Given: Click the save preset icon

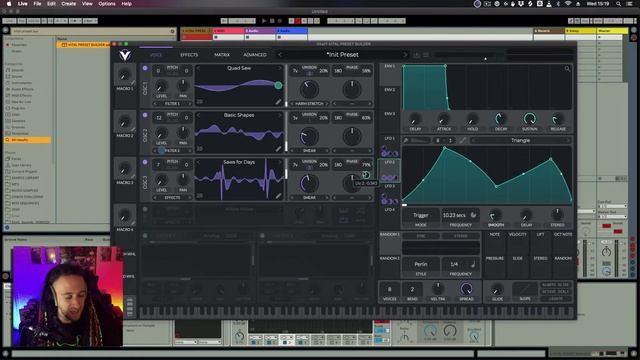Looking at the screenshot, I should pos(416,55).
